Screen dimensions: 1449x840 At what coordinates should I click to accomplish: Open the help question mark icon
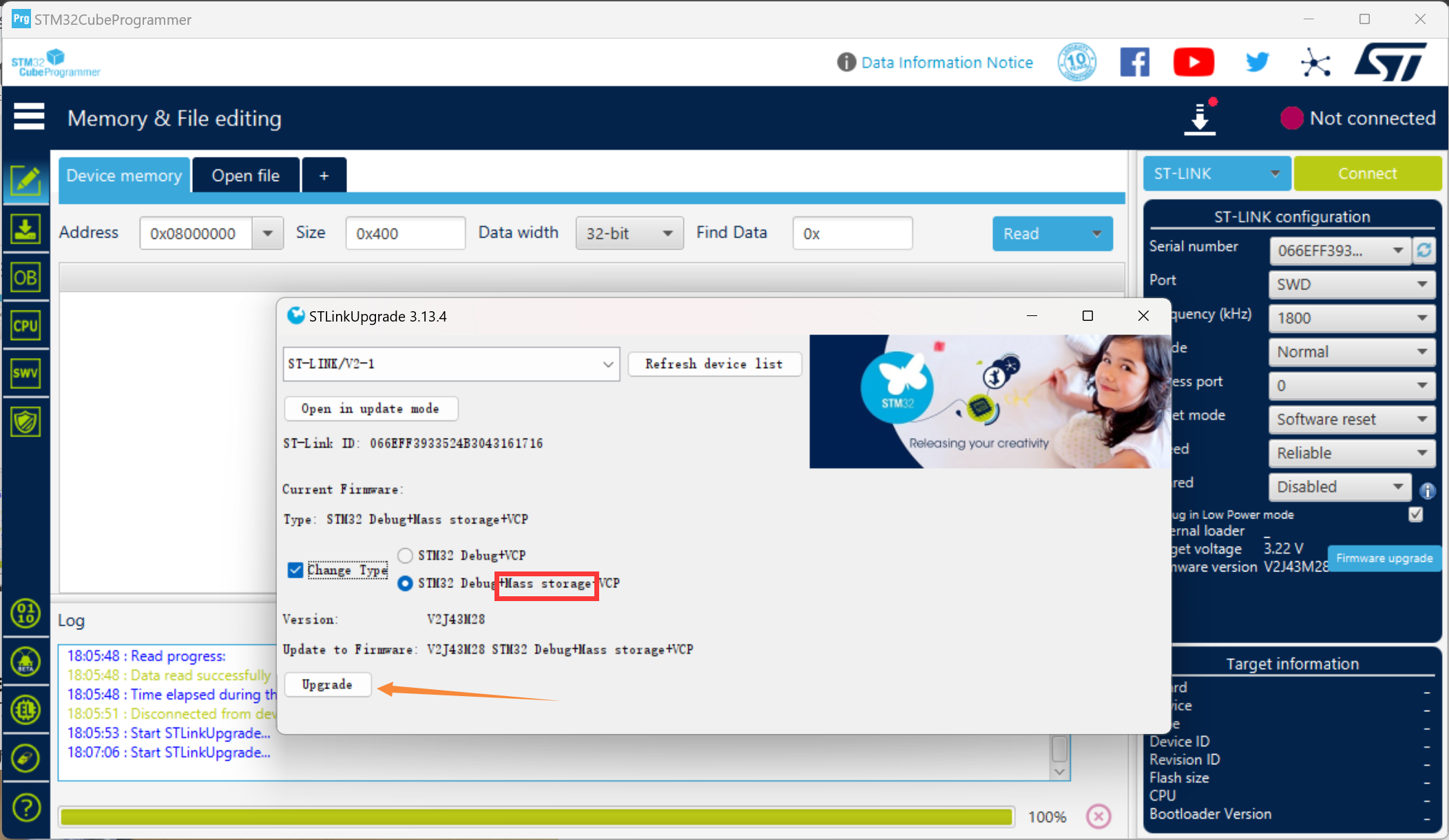pos(26,807)
